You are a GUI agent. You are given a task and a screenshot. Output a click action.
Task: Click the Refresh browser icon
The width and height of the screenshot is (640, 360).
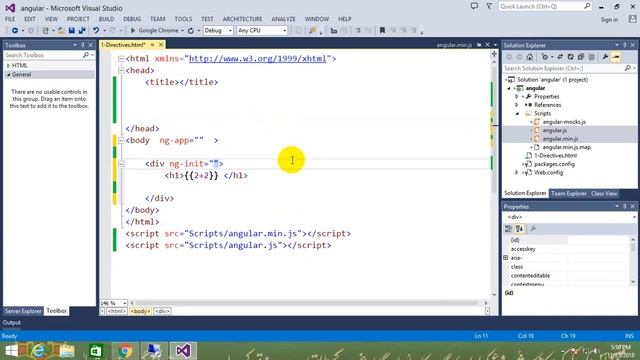pyautogui.click(x=191, y=31)
